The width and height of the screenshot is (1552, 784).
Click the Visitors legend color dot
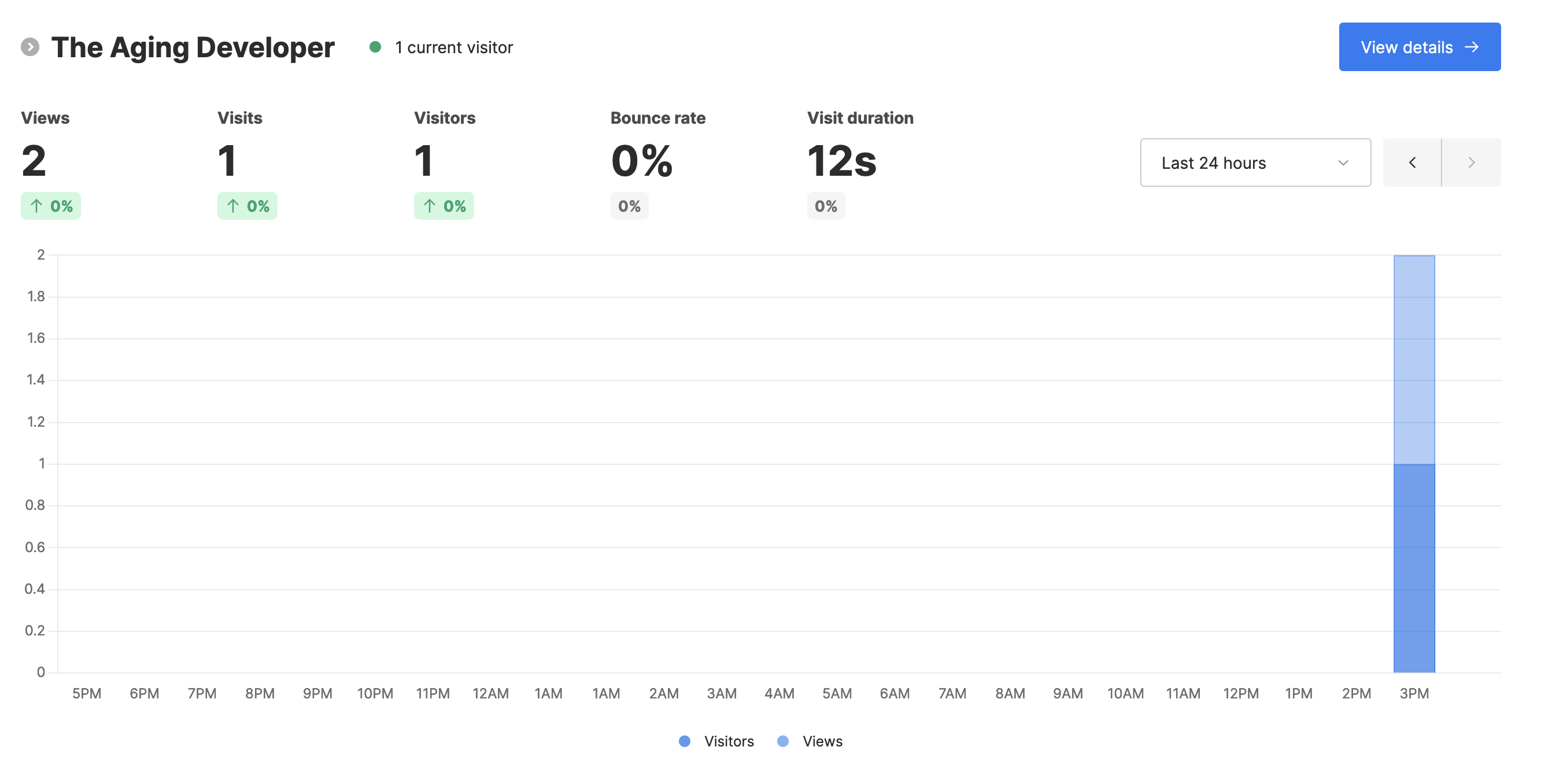(x=685, y=741)
